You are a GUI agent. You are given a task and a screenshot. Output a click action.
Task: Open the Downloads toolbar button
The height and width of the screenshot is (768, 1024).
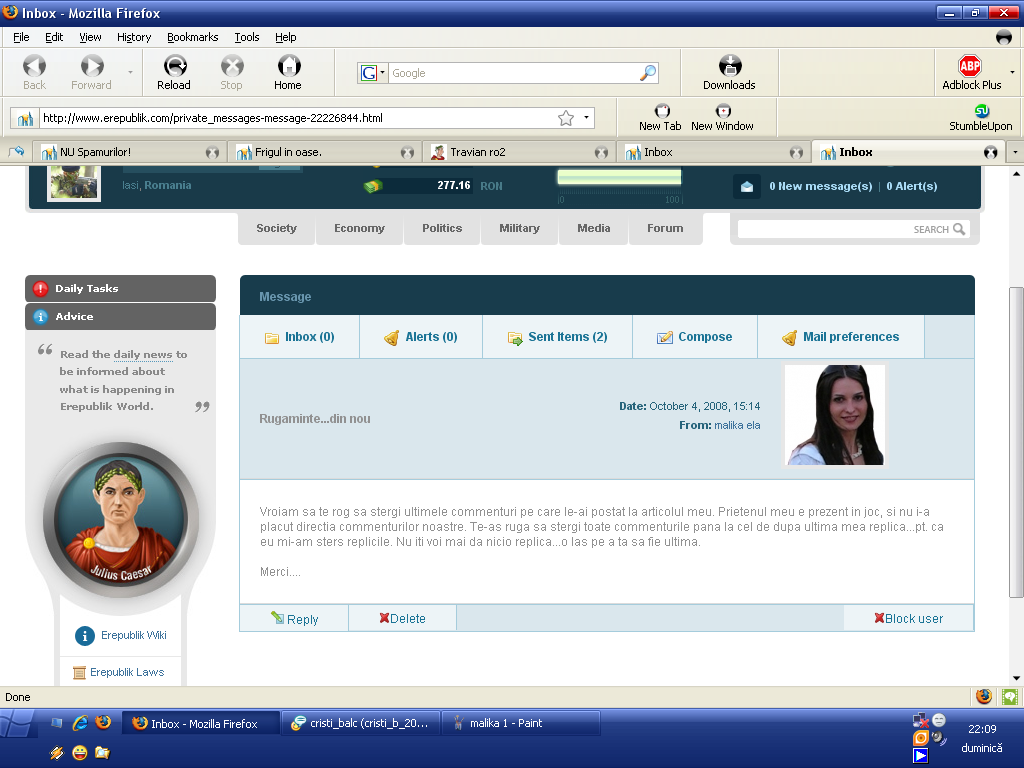pyautogui.click(x=729, y=67)
